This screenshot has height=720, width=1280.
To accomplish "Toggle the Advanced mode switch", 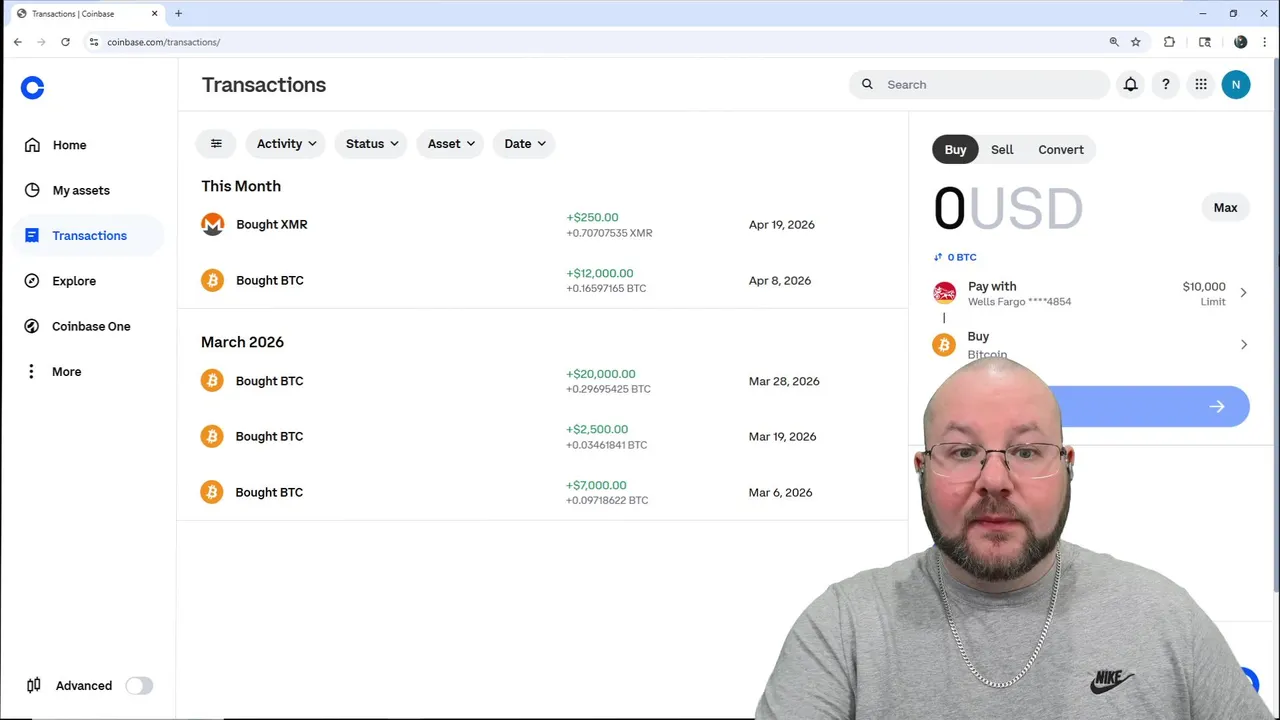I will pos(139,686).
